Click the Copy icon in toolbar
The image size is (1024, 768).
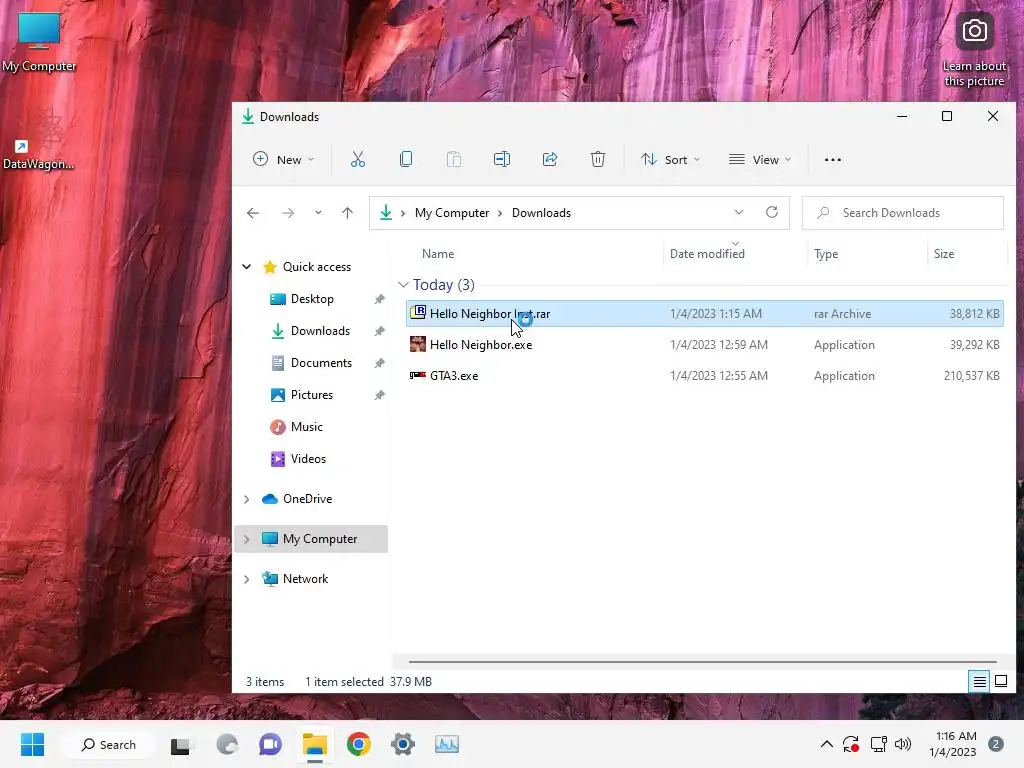coord(406,159)
